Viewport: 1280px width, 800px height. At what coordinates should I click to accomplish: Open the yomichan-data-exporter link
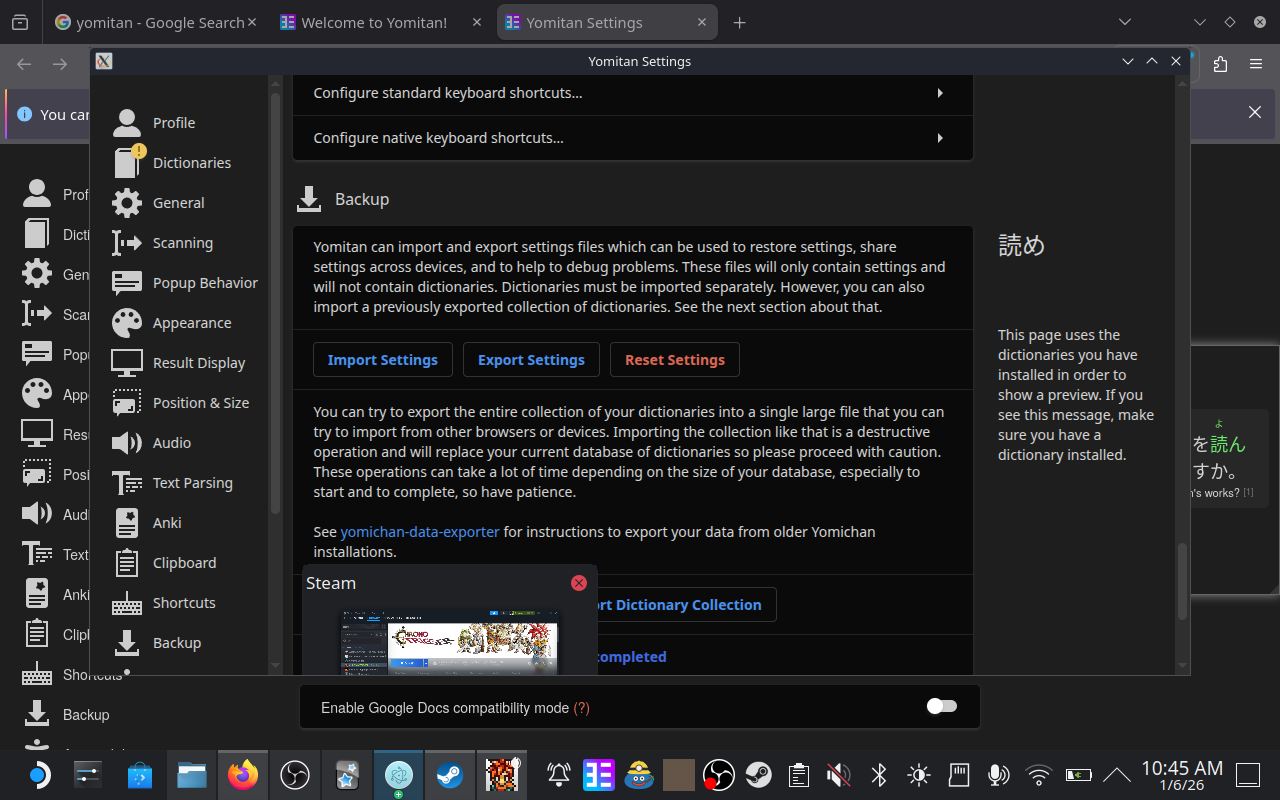click(420, 532)
